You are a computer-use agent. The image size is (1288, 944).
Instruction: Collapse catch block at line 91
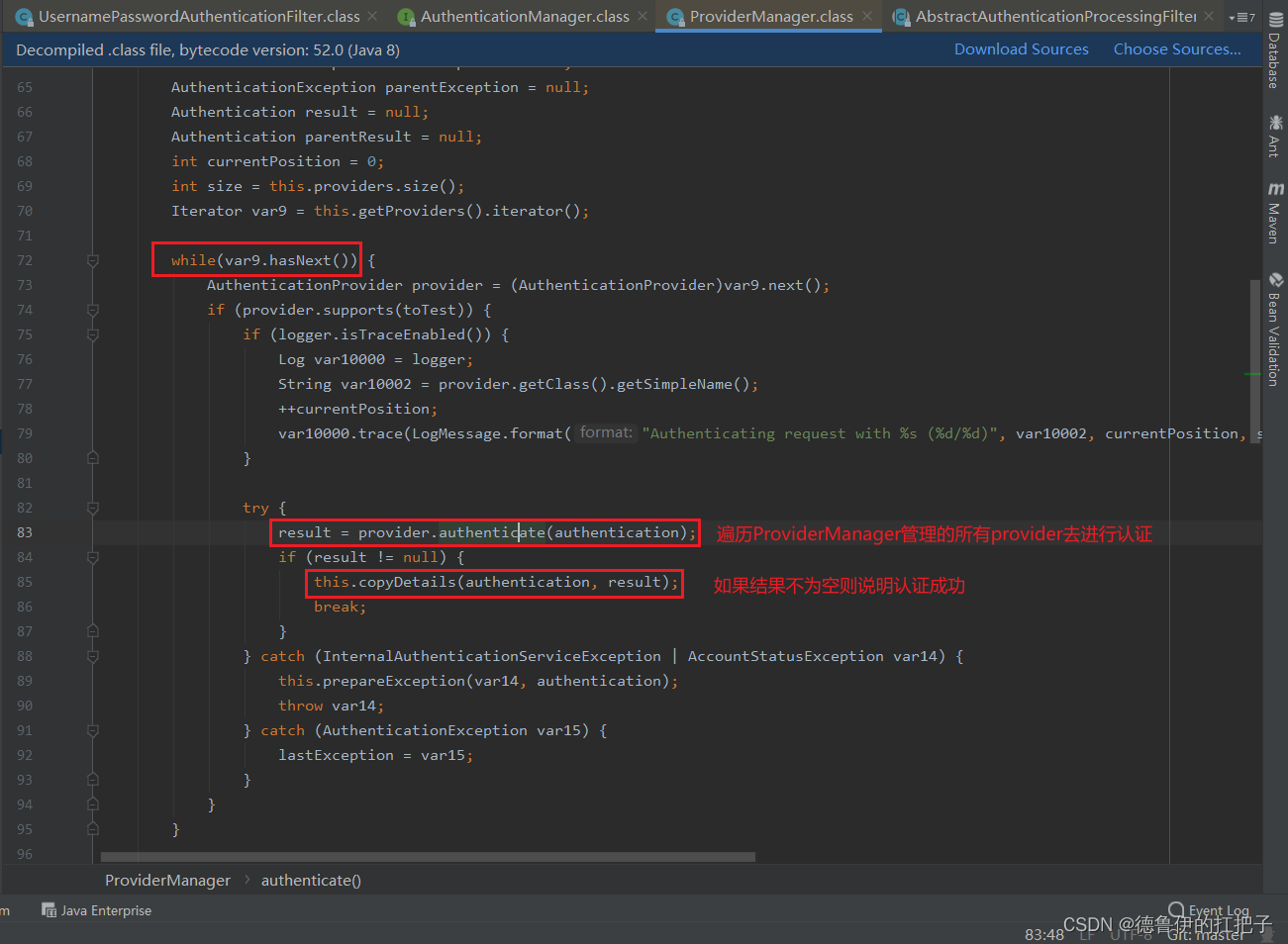93,730
